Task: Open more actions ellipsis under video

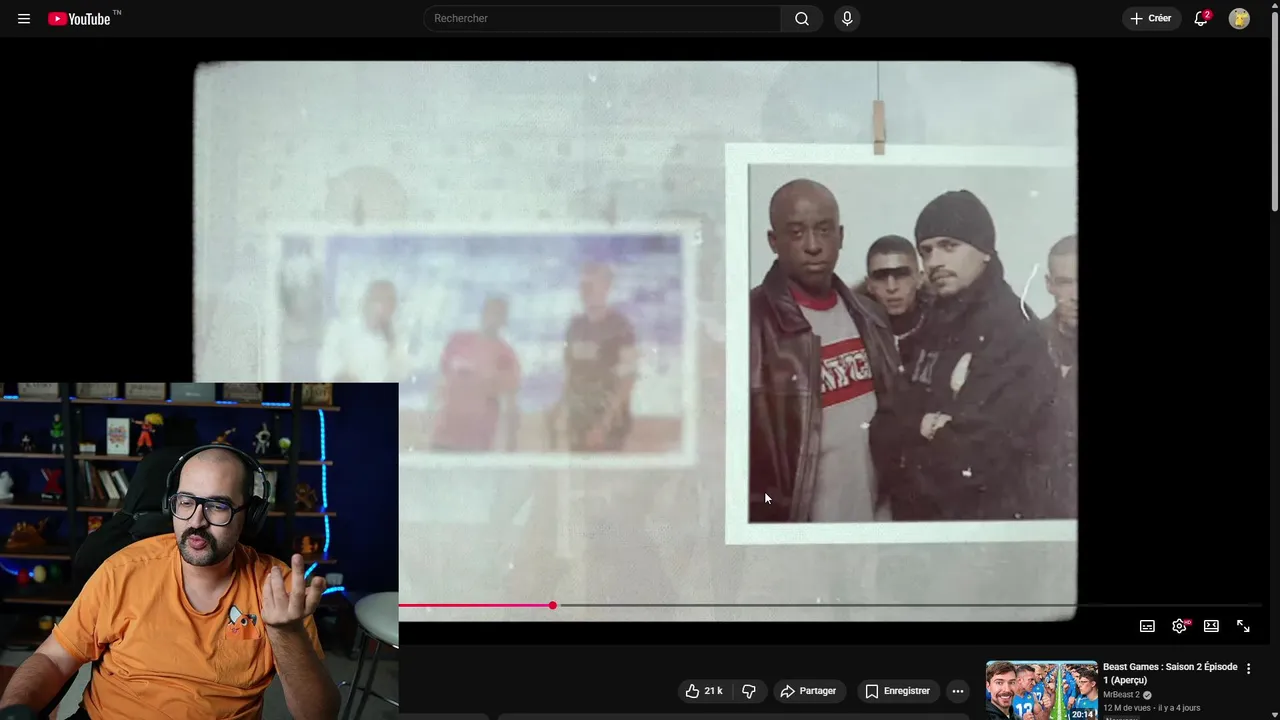Action: coord(958,691)
